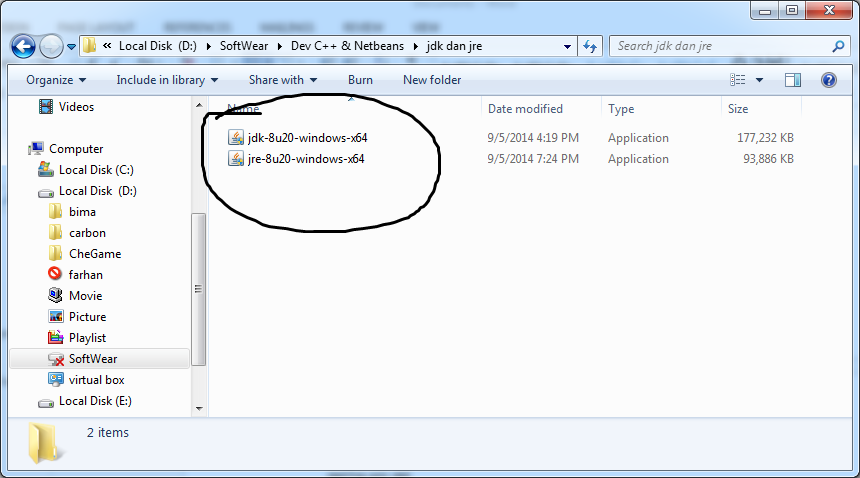Select Computer in navigation pane
860x478 pixels.
(x=76, y=149)
